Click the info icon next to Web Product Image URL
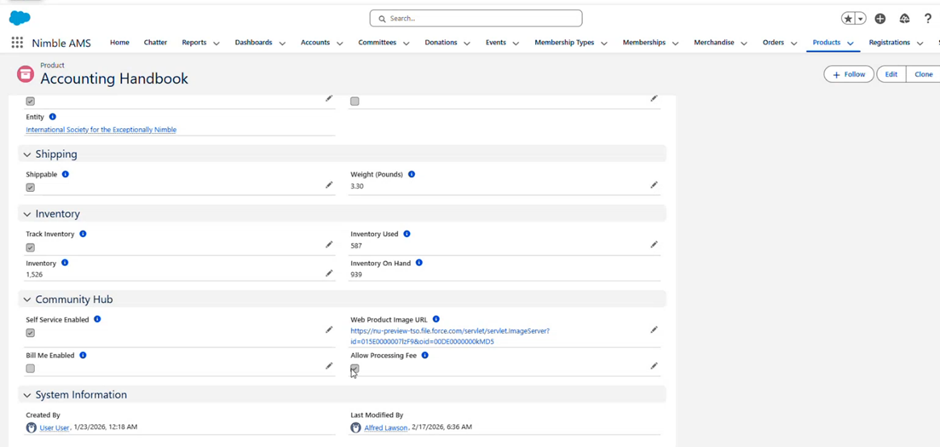This screenshot has width=940, height=447. [x=436, y=319]
